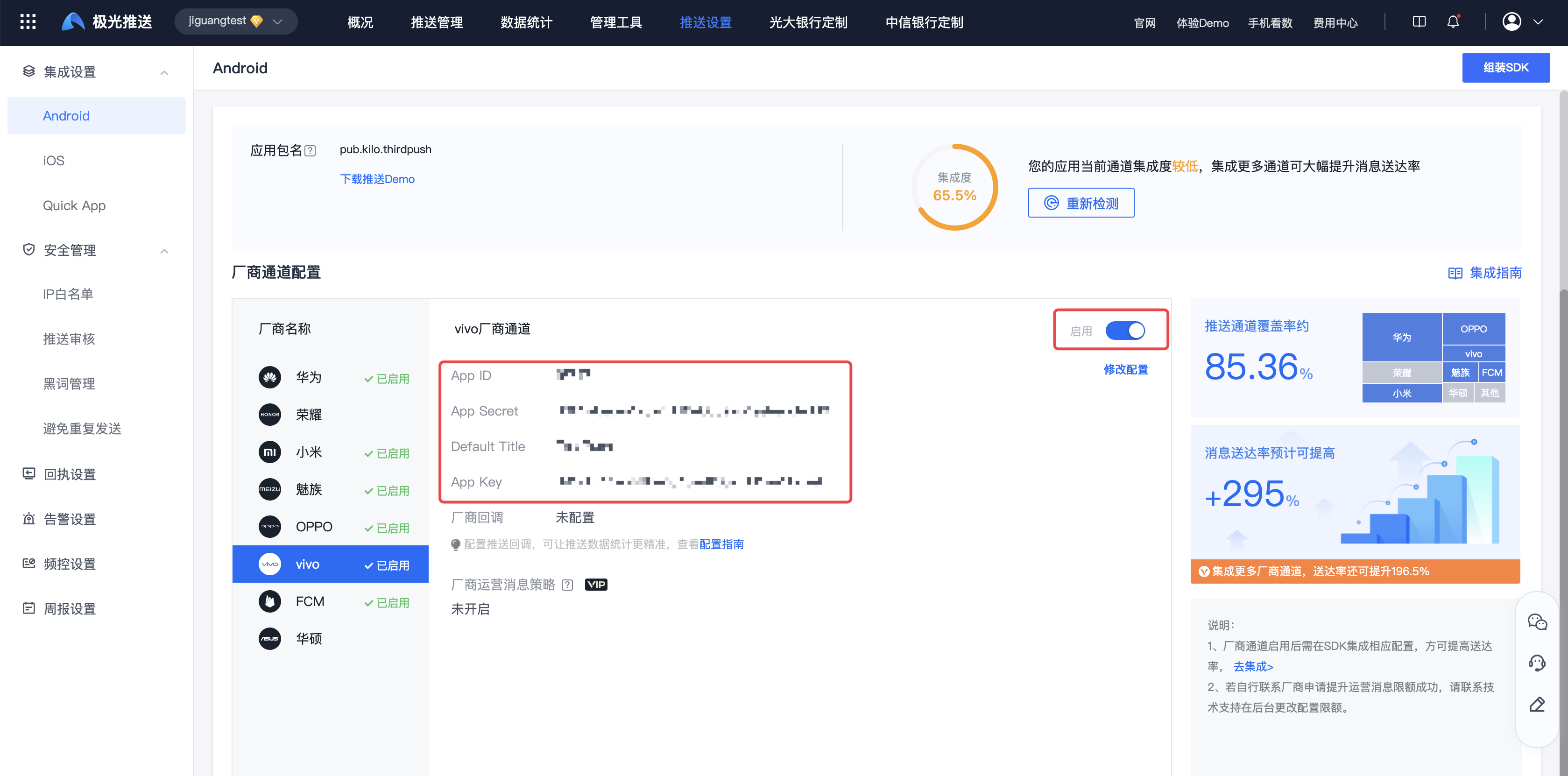Viewport: 1568px width, 776px height.
Task: Open 推送审核 in sidebar
Action: pyautogui.click(x=69, y=339)
